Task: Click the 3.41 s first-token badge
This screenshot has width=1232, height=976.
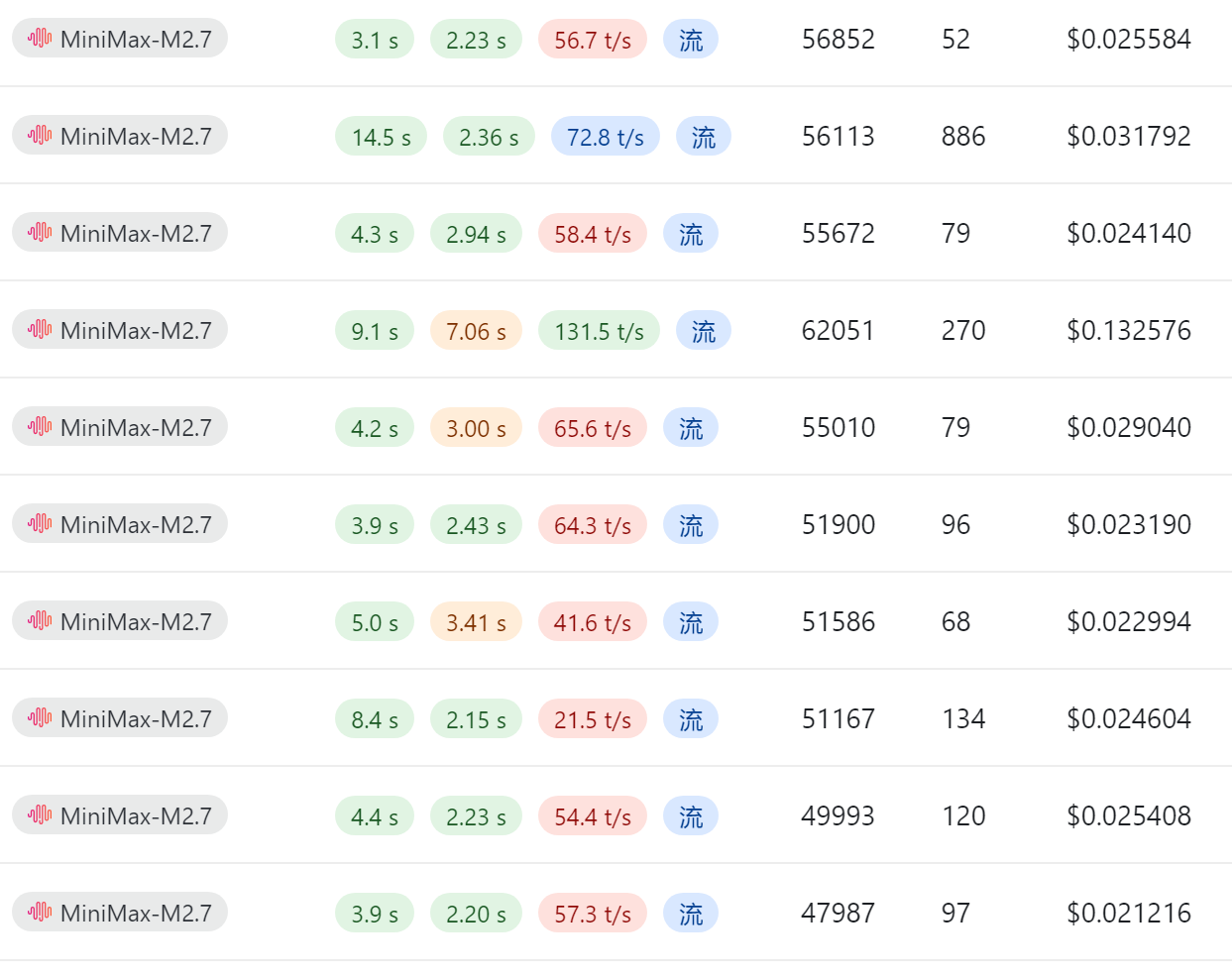Action: [476, 622]
